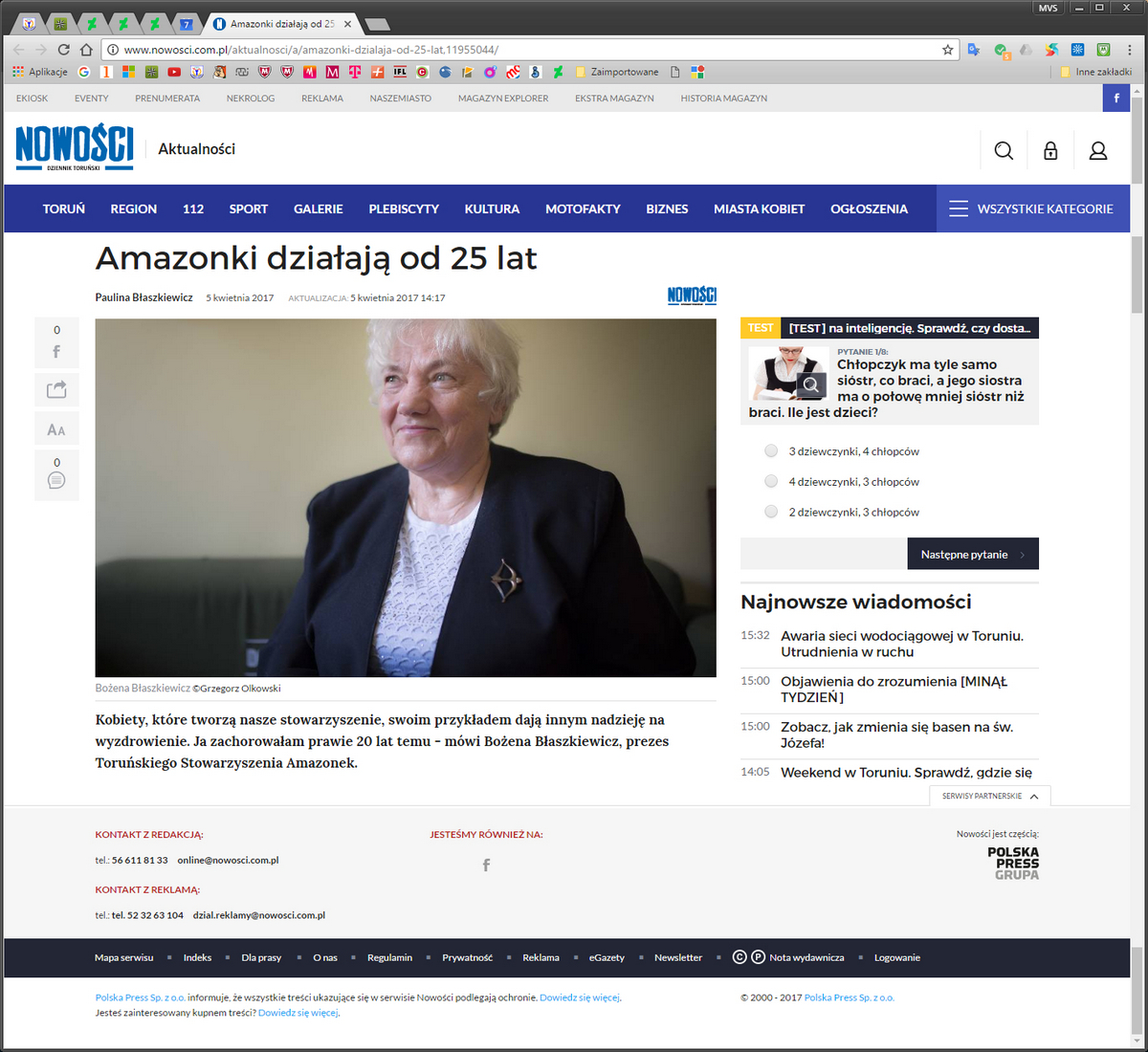The width and height of the screenshot is (1148, 1052).
Task: Click the share arrow icon beside article
Action: [56, 389]
